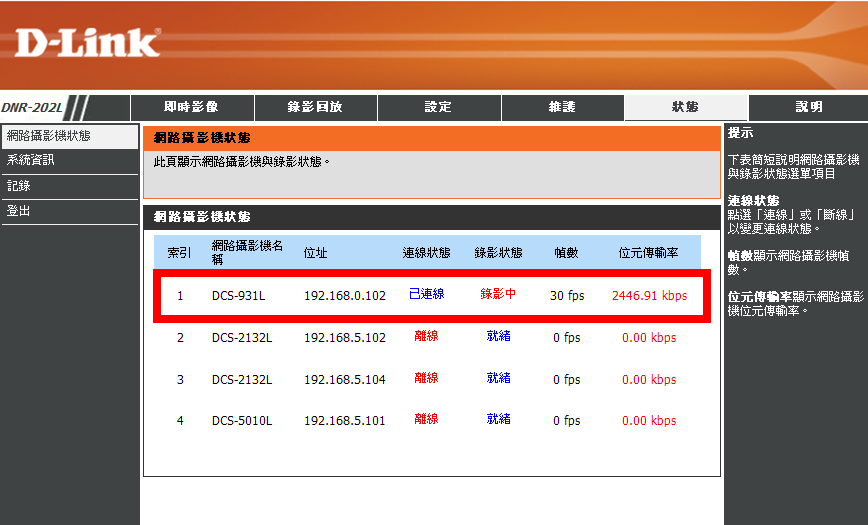Image resolution: width=868 pixels, height=525 pixels.
Task: Click the 30 fps value
Action: 567,296
